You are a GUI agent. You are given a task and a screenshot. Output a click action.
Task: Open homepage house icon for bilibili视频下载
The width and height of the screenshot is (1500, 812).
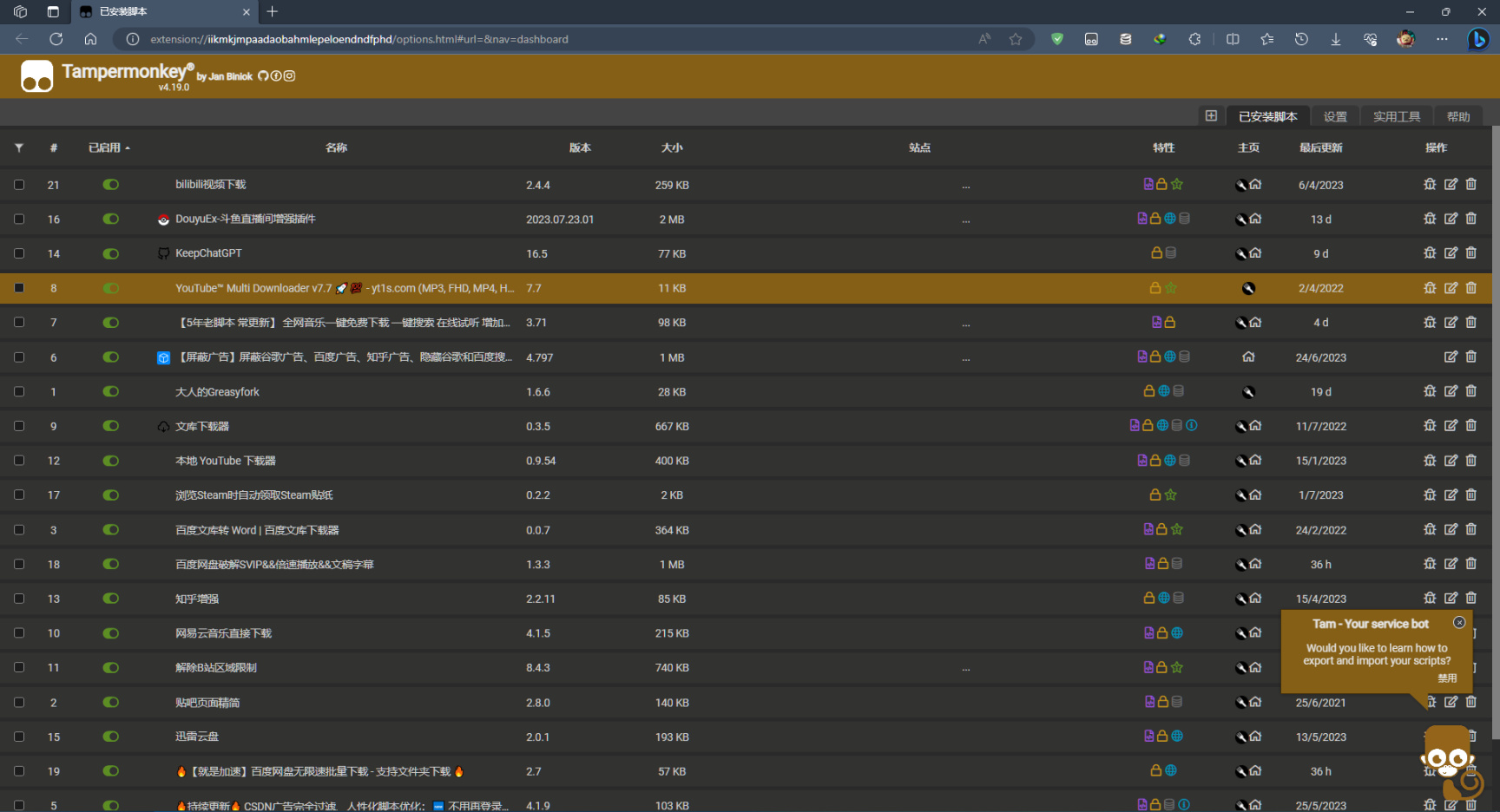point(1255,185)
